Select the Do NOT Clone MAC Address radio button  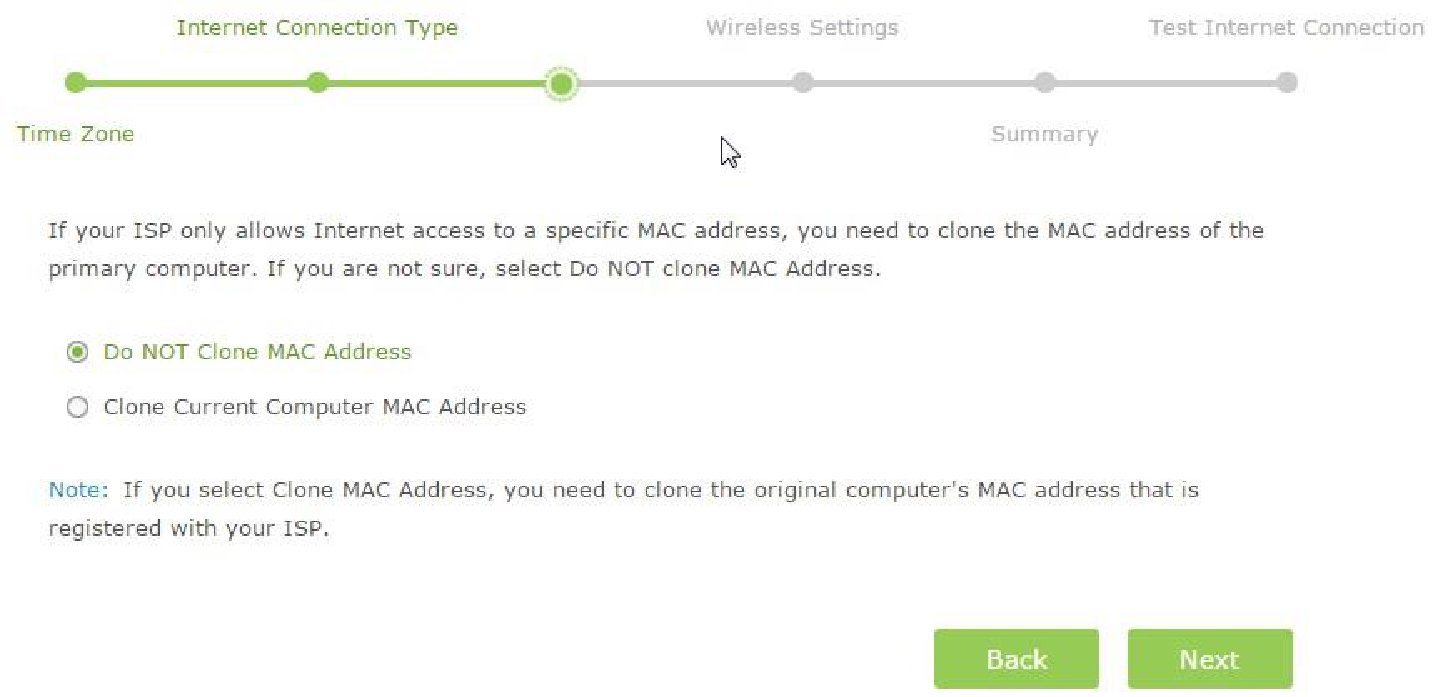pos(77,352)
